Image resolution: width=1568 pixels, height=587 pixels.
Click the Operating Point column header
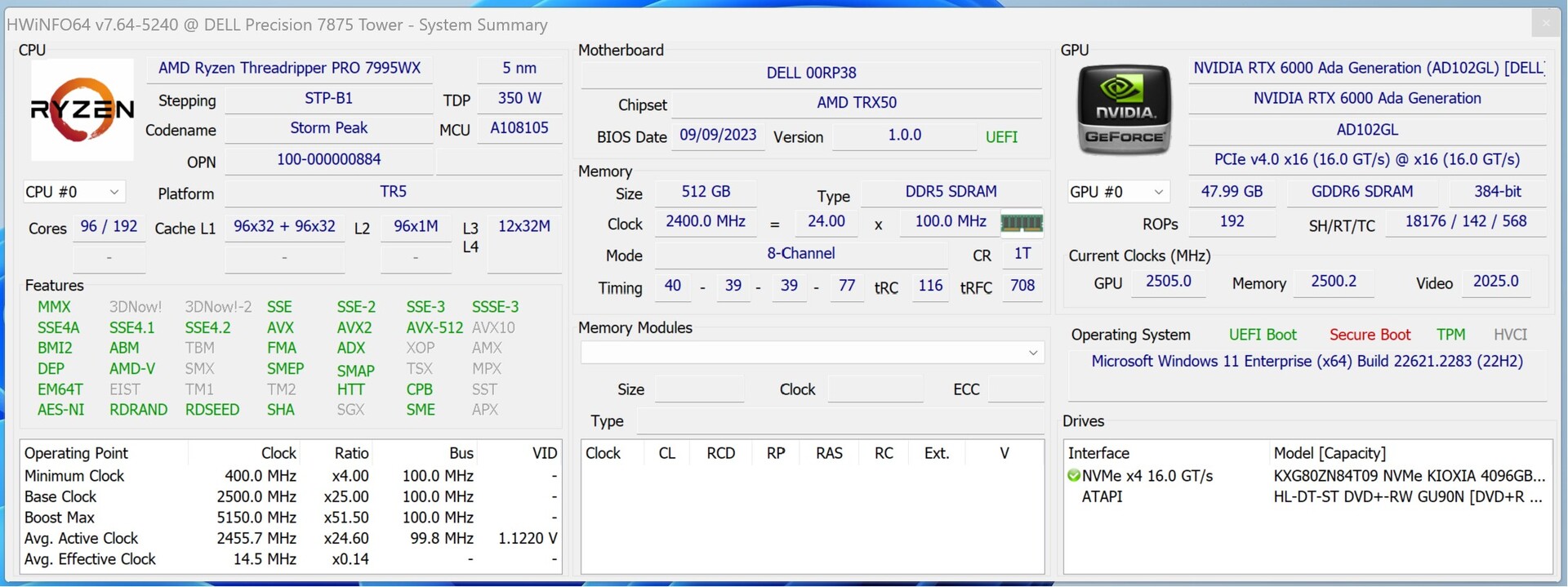pyautogui.click(x=77, y=453)
